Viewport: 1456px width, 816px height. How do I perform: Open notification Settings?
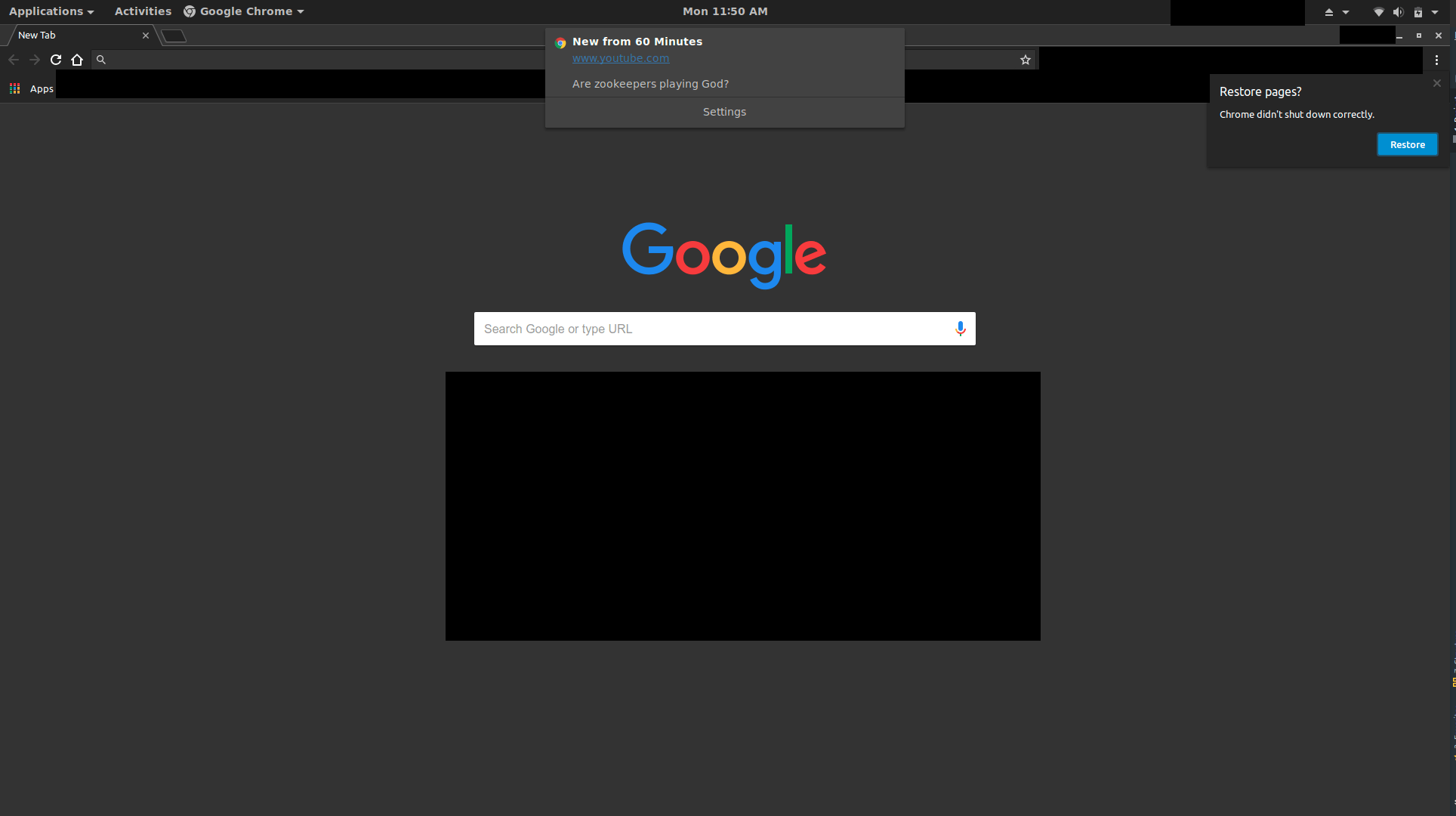pyautogui.click(x=724, y=112)
